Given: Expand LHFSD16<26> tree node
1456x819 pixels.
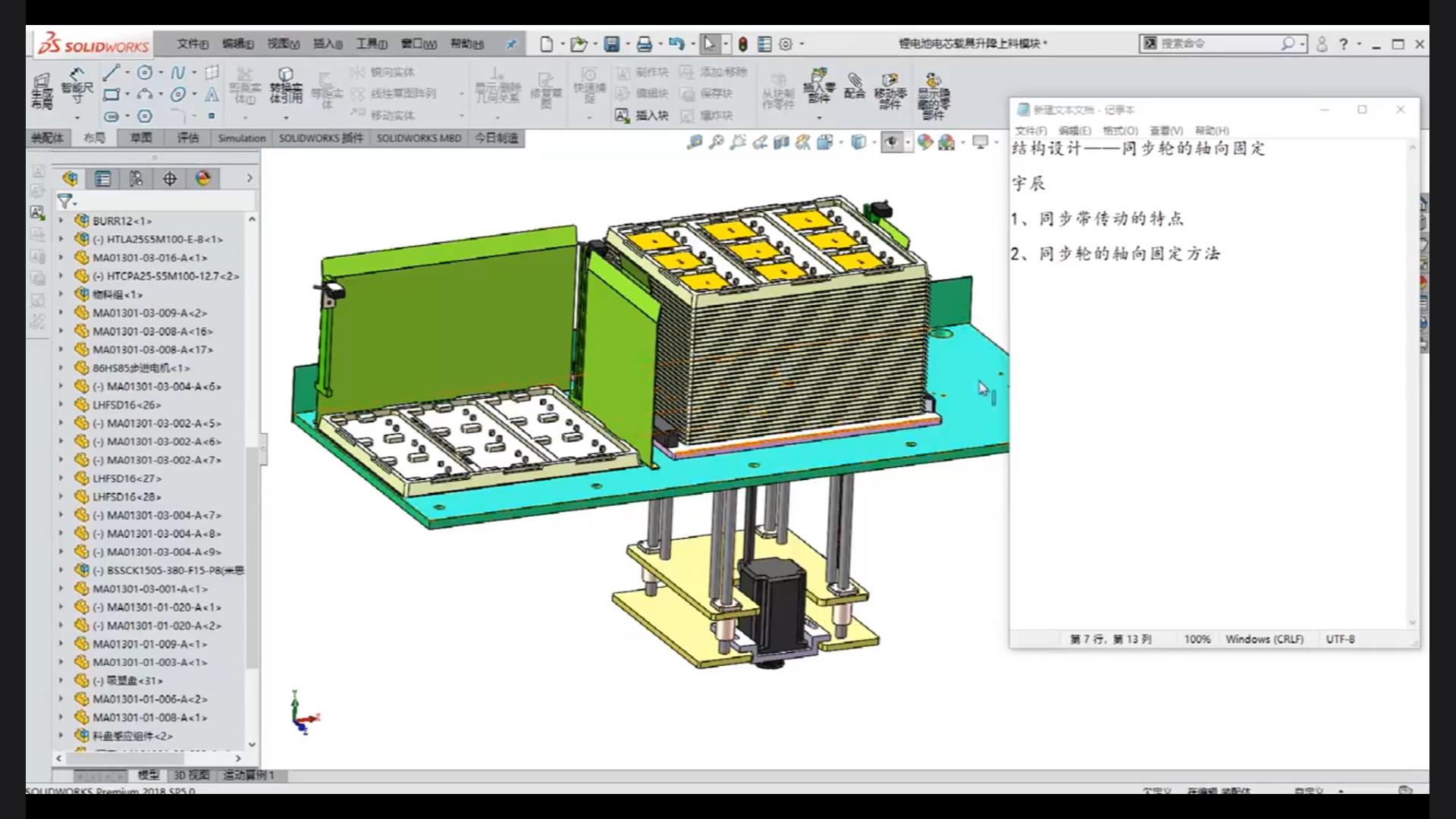Looking at the screenshot, I should point(61,405).
